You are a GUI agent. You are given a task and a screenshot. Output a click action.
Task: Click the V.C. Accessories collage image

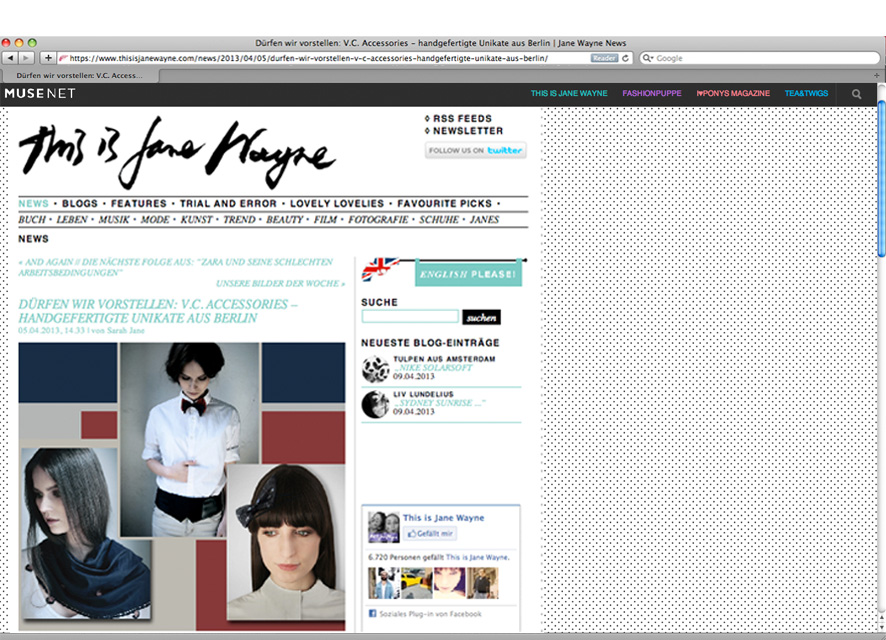[x=182, y=486]
